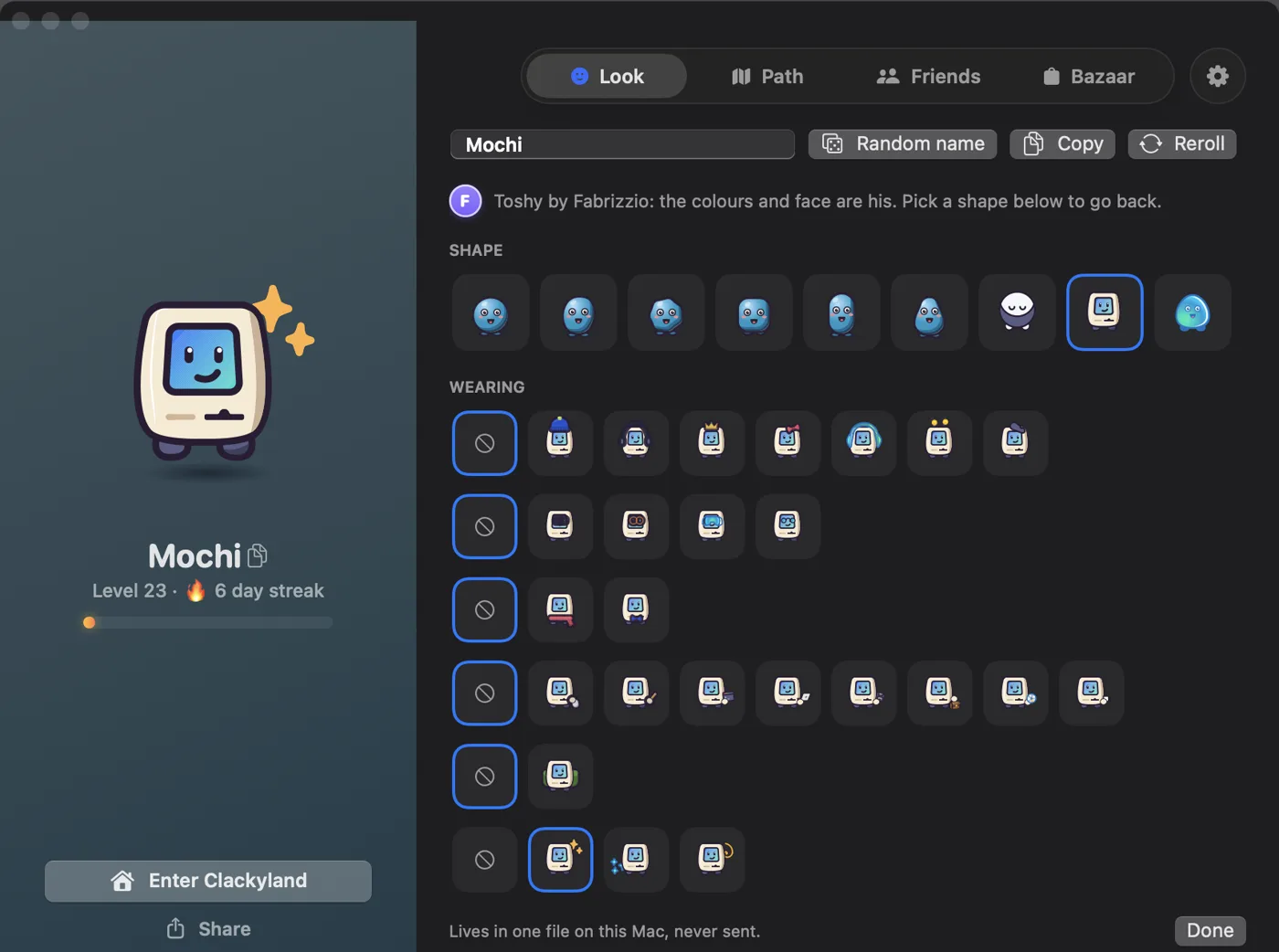Viewport: 1279px width, 952px height.
Task: Share the Mochi character
Action: click(208, 929)
